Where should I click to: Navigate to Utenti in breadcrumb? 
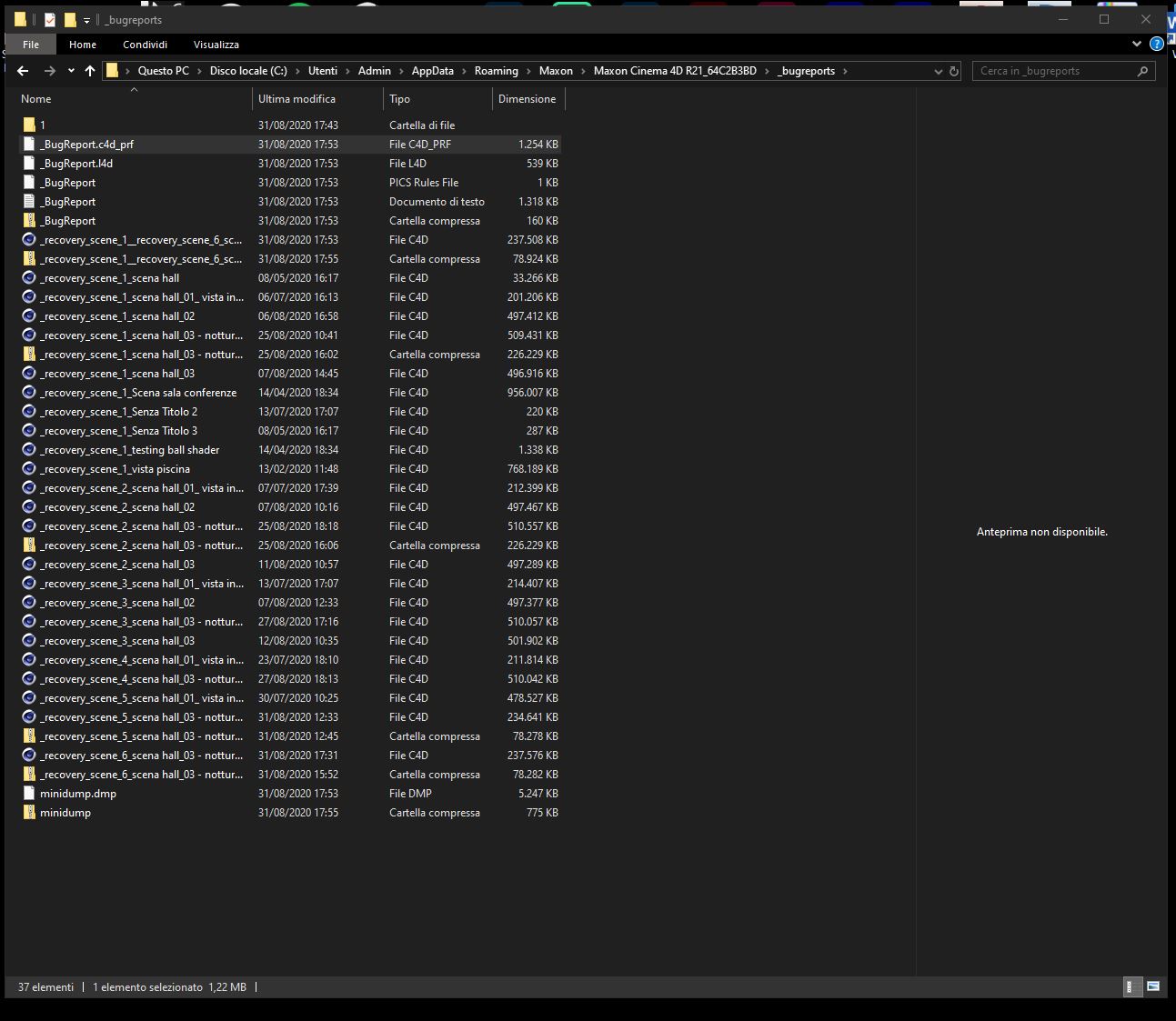click(323, 71)
